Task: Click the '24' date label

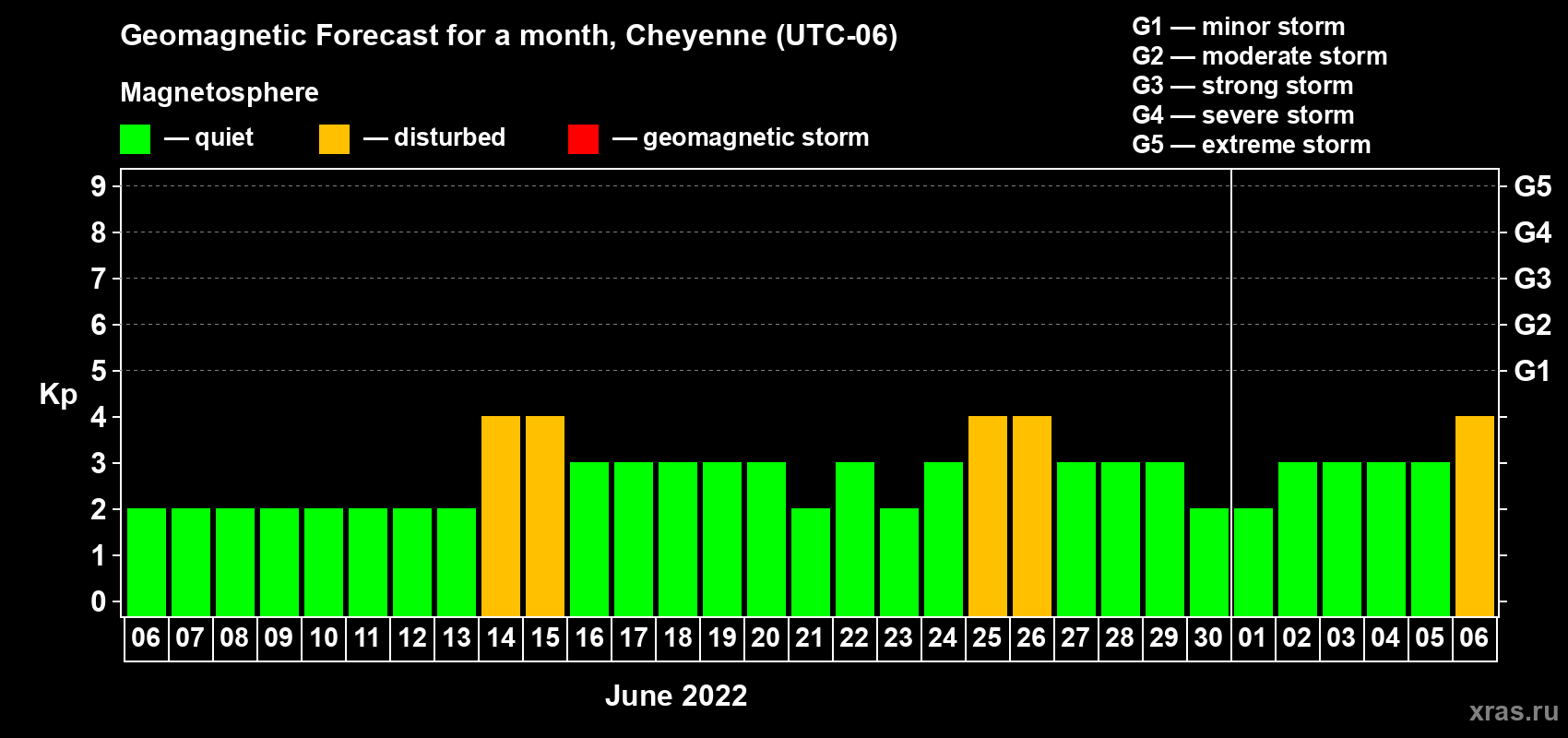Action: (x=943, y=638)
